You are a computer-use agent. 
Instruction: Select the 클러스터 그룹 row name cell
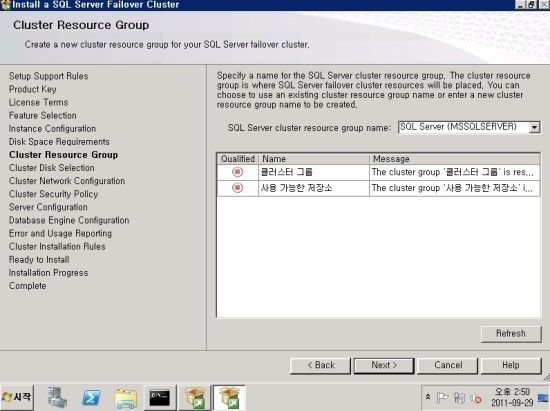(314, 172)
